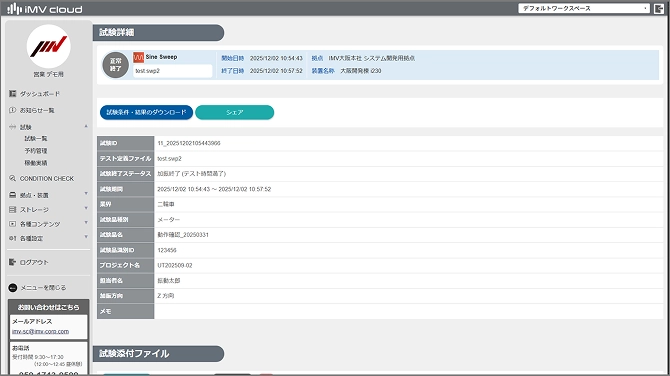Collapse the 試験 menu arrow
The width and height of the screenshot is (670, 376).
pos(86,126)
